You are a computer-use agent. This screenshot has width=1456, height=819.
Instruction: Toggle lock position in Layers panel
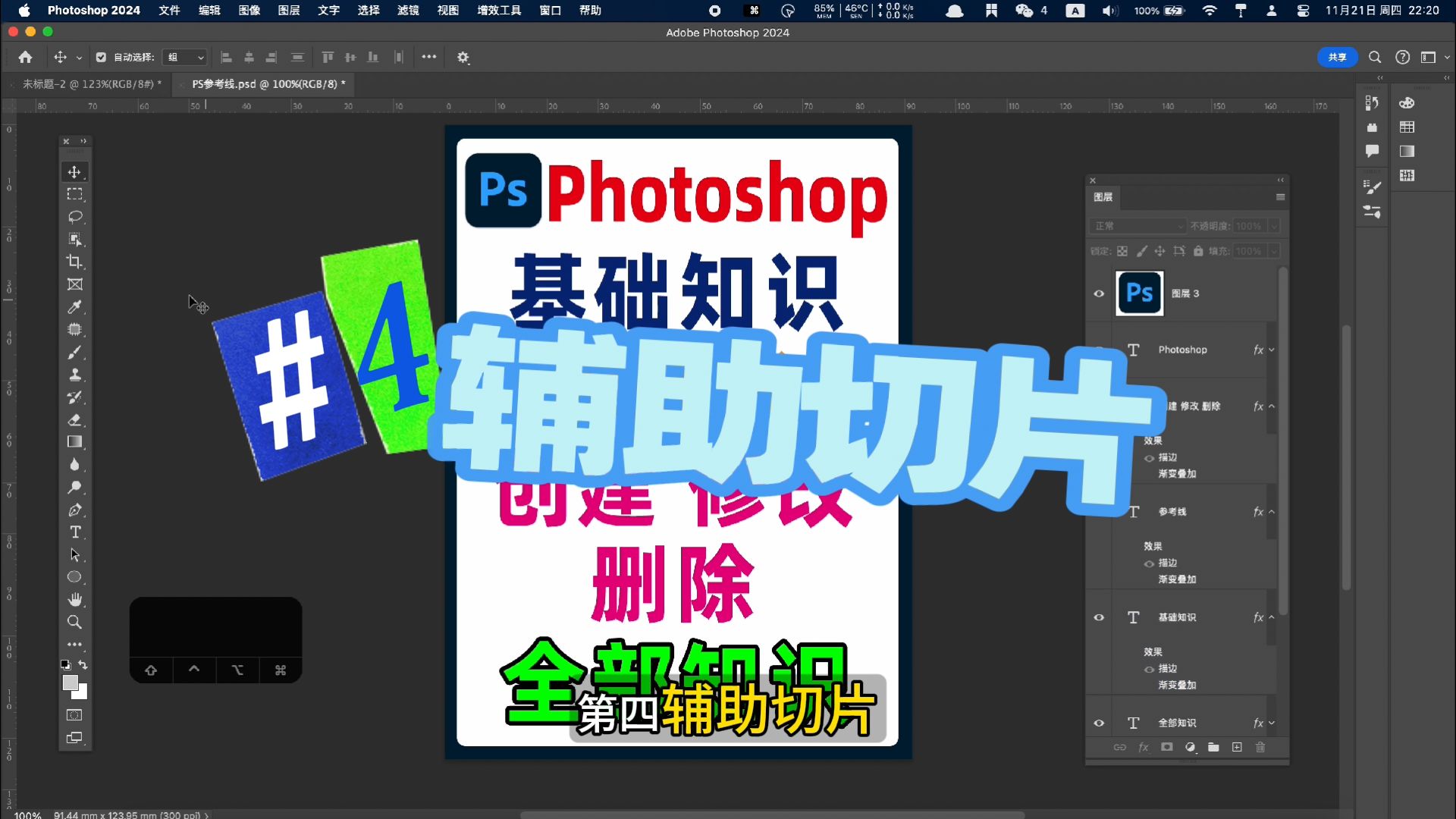pos(1159,251)
